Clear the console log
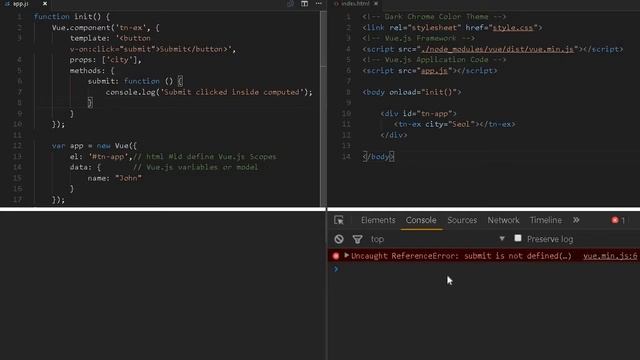 pos(339,239)
